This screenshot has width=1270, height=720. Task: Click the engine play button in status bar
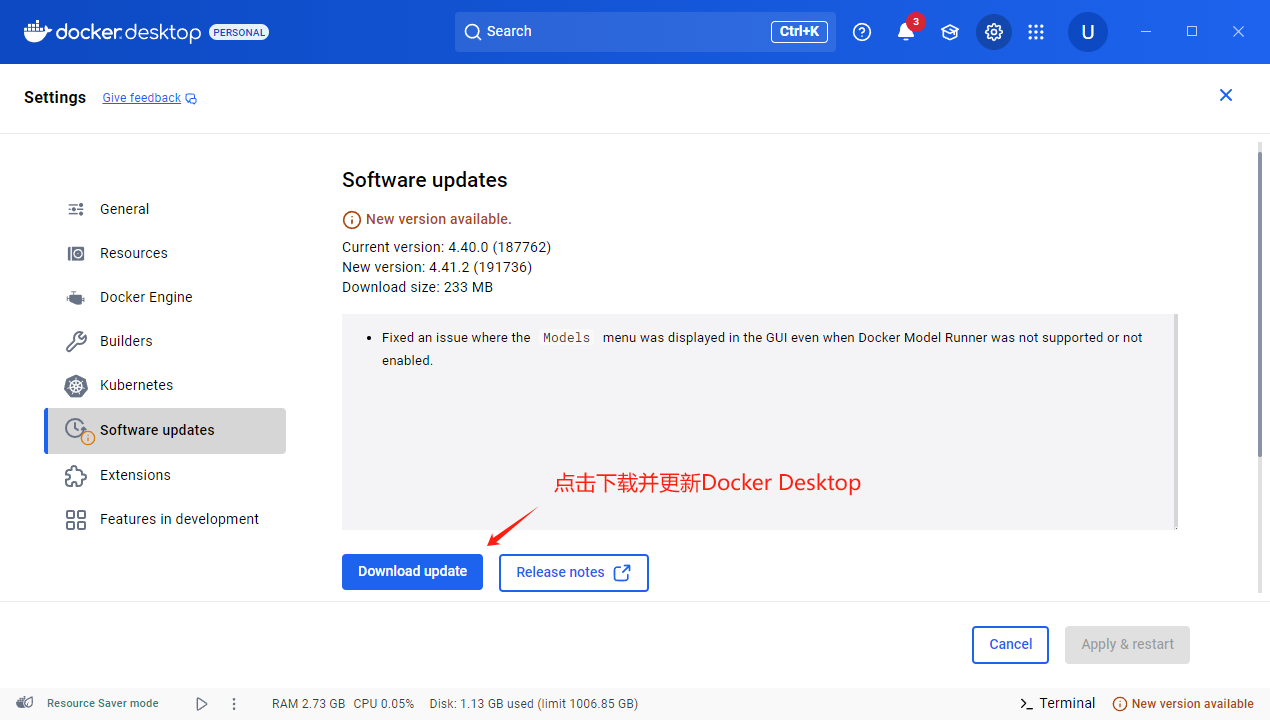(x=202, y=704)
